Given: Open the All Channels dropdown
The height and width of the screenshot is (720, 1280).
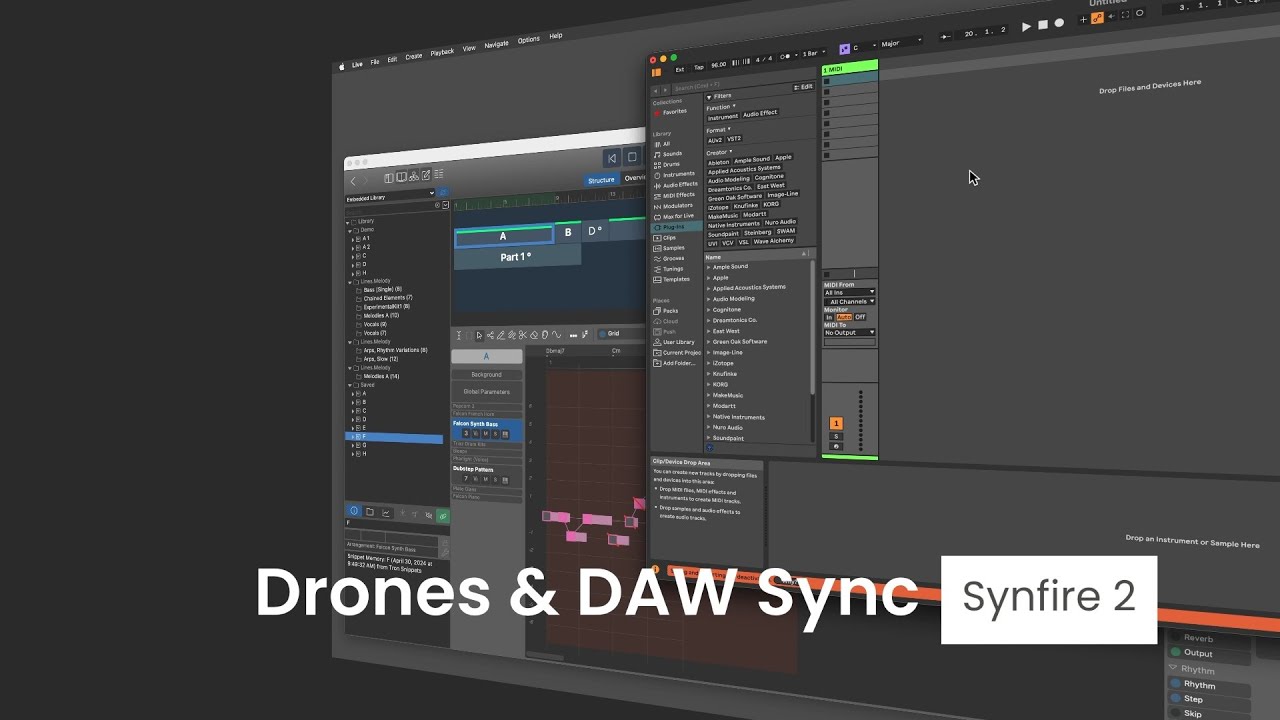Looking at the screenshot, I should point(849,301).
